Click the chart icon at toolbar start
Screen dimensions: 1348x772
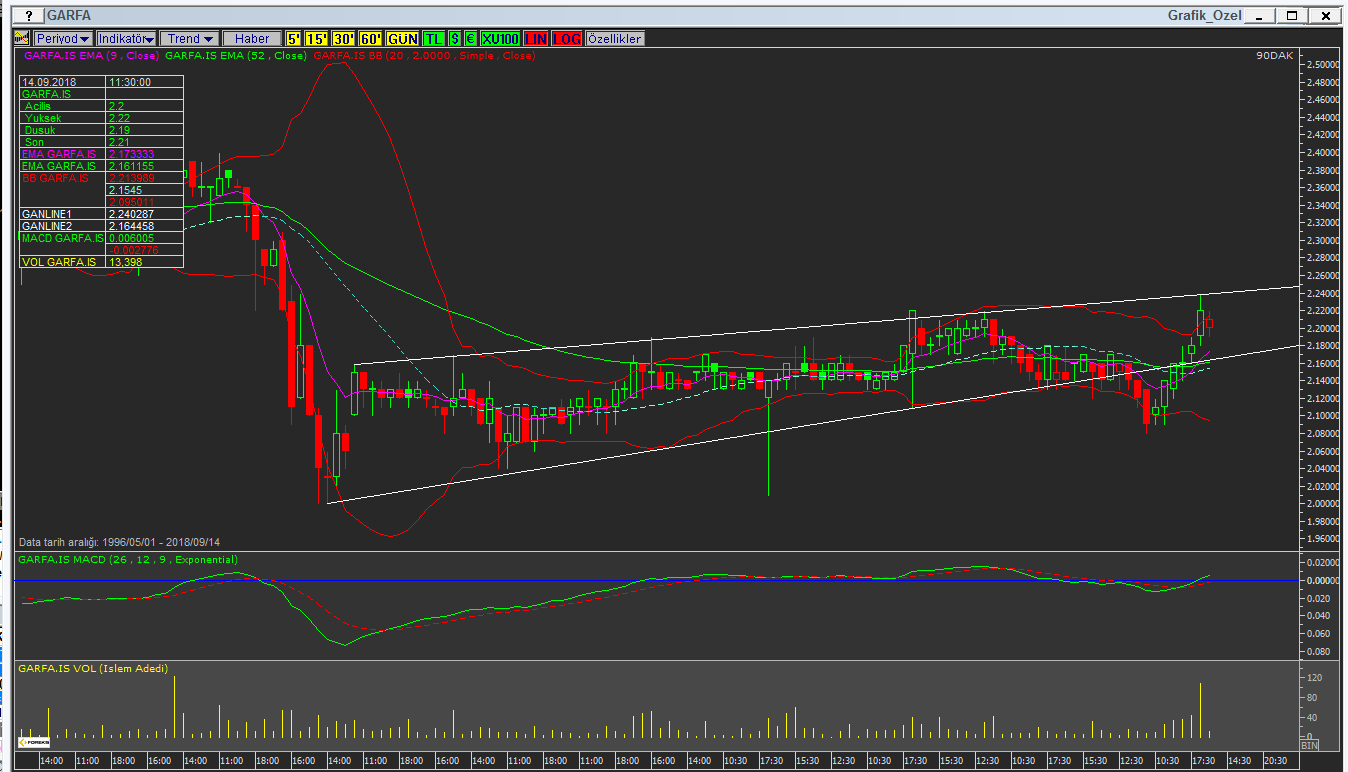click(x=21, y=38)
